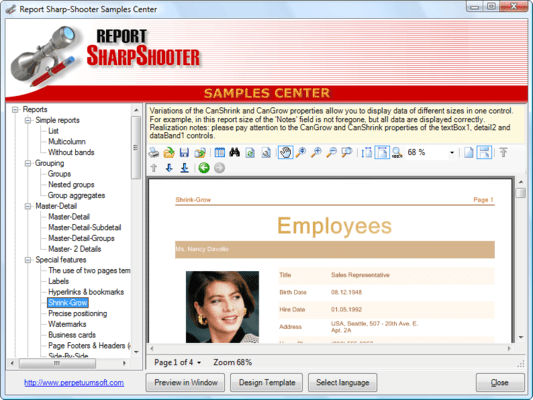
Task: Select the Multicolumn report
Action: 67,142
